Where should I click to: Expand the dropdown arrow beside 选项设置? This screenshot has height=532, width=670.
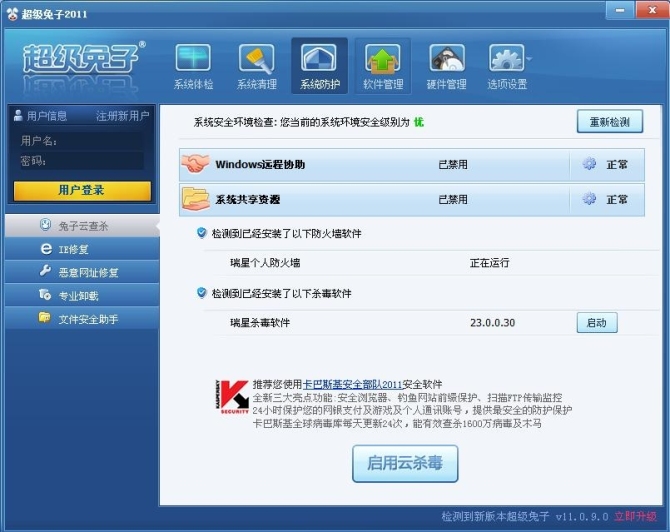point(529,59)
